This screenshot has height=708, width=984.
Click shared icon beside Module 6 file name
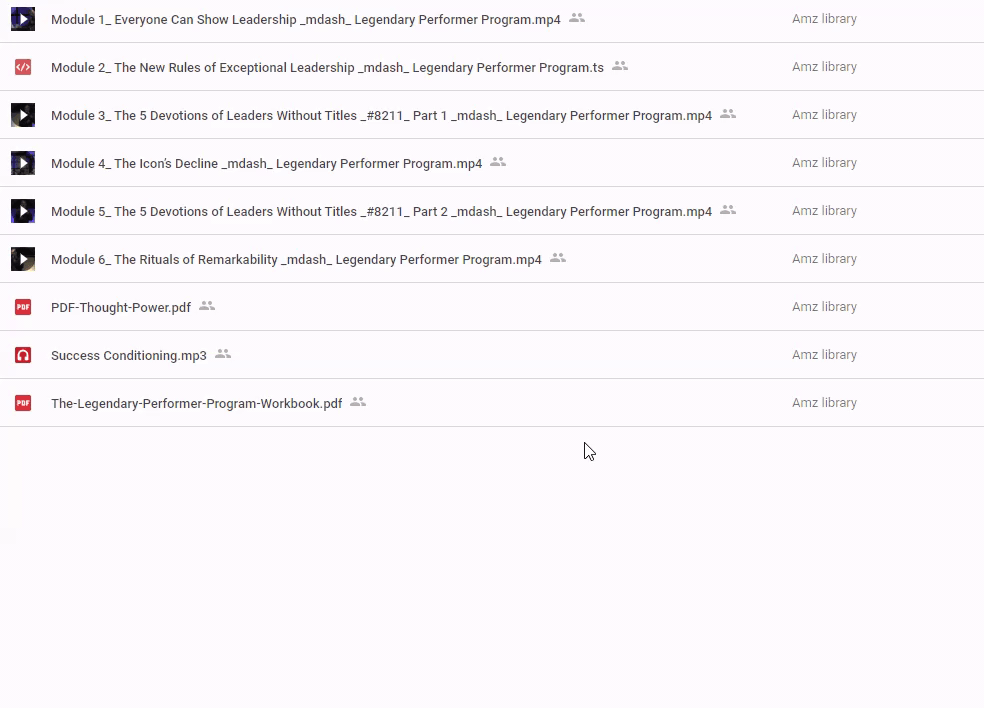(558, 258)
